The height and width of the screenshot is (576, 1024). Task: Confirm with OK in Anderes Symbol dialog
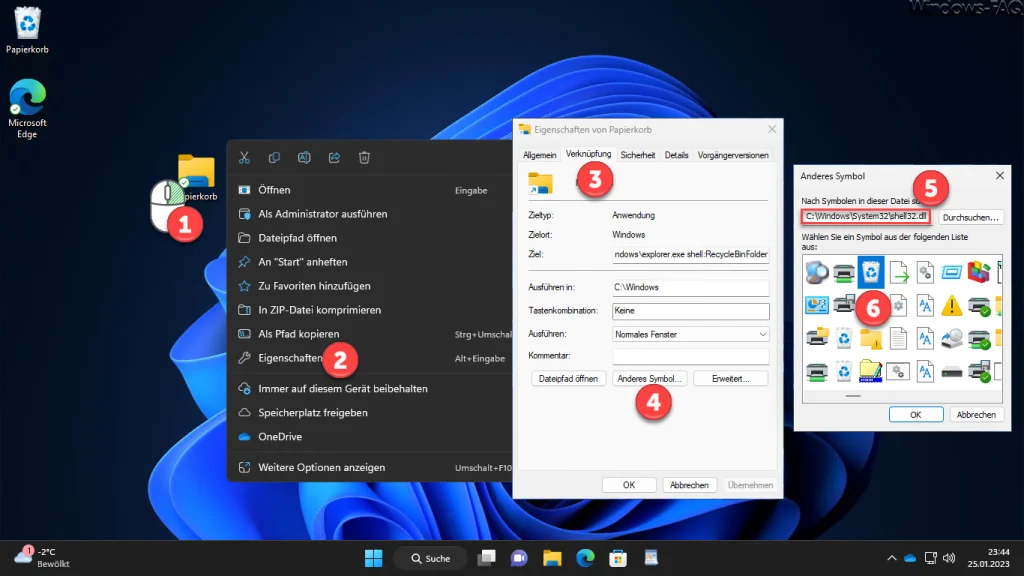916,415
